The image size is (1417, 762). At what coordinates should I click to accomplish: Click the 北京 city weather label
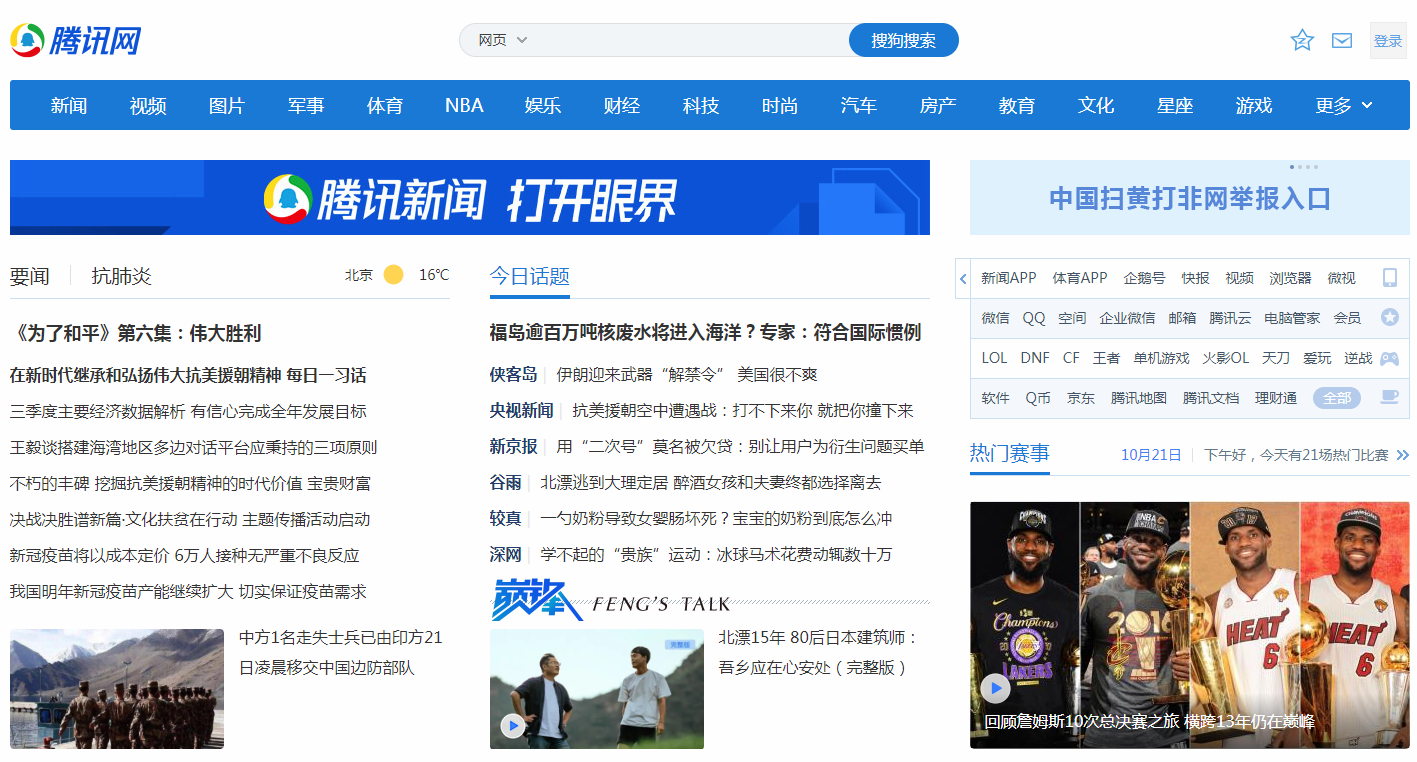point(359,275)
